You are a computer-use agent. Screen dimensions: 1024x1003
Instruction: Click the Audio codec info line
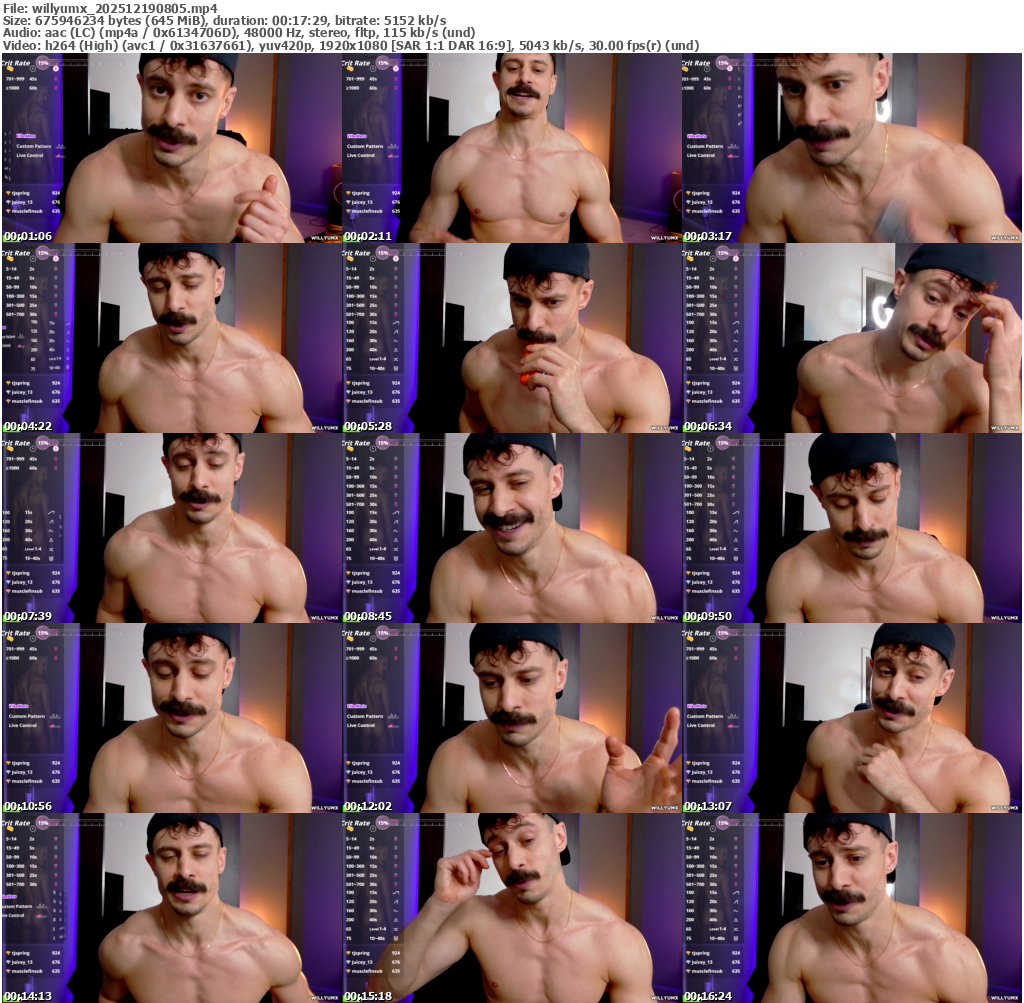(x=238, y=33)
